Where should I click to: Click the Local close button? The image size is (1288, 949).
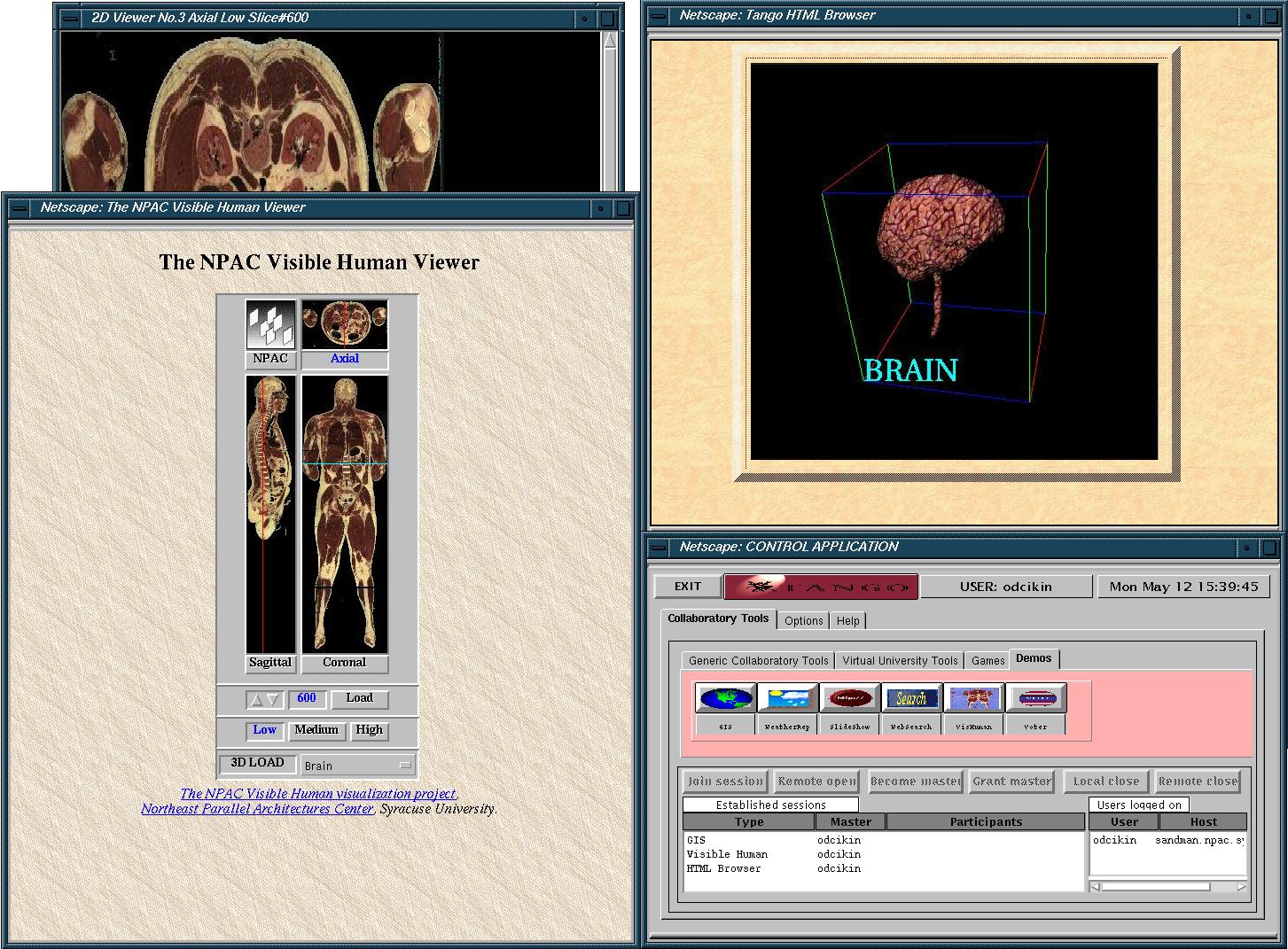[x=1106, y=782]
